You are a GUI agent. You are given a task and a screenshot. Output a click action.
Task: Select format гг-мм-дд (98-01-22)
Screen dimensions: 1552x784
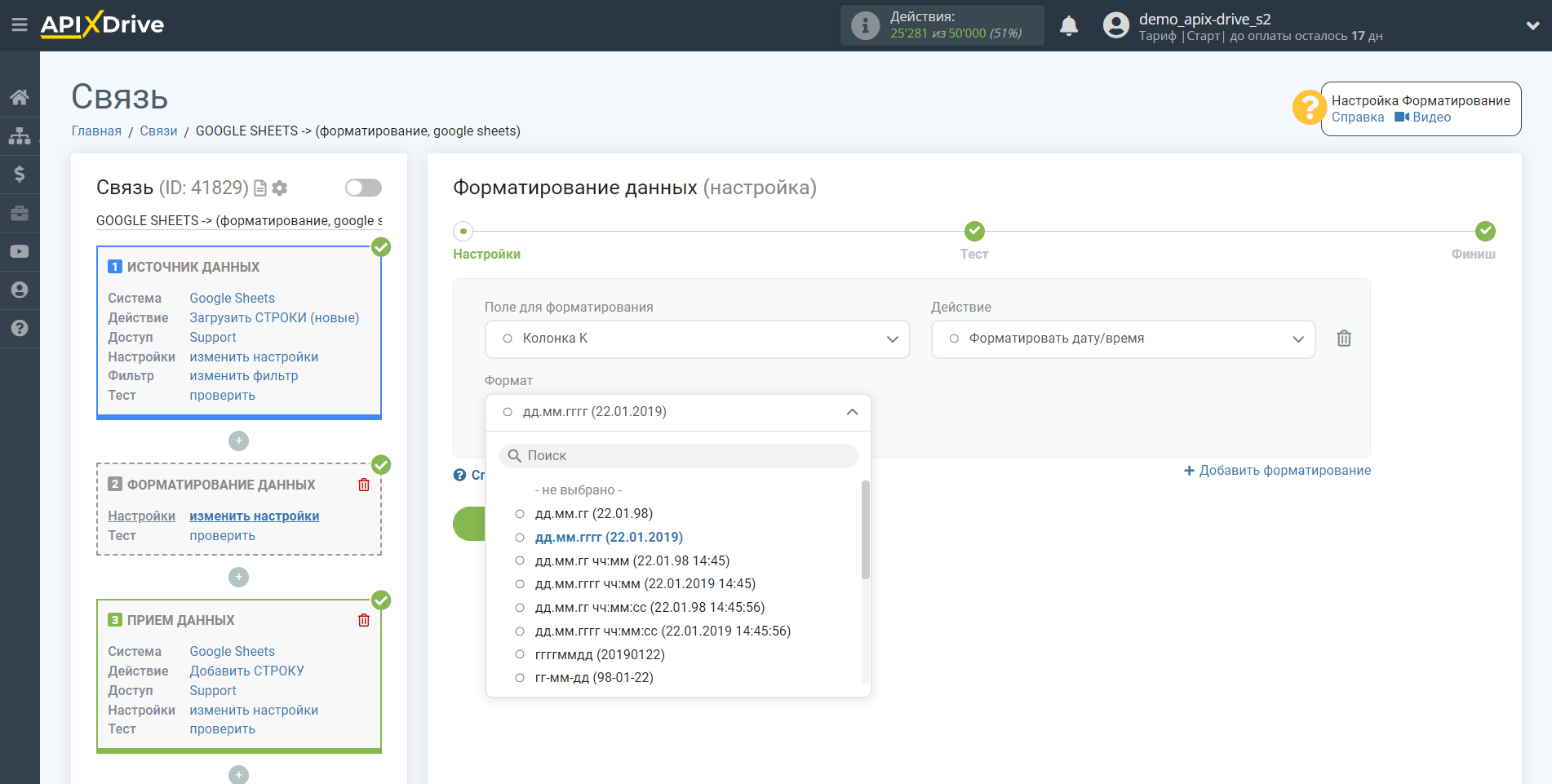tap(594, 677)
